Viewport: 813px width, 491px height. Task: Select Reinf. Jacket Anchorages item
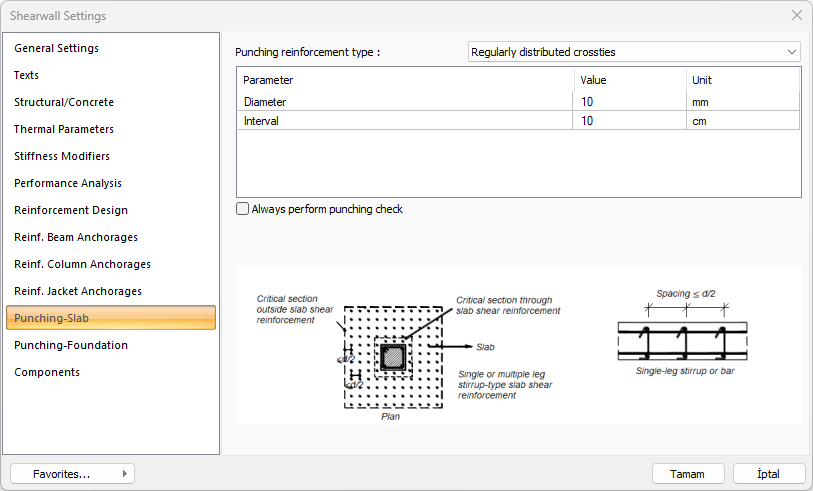(78, 291)
